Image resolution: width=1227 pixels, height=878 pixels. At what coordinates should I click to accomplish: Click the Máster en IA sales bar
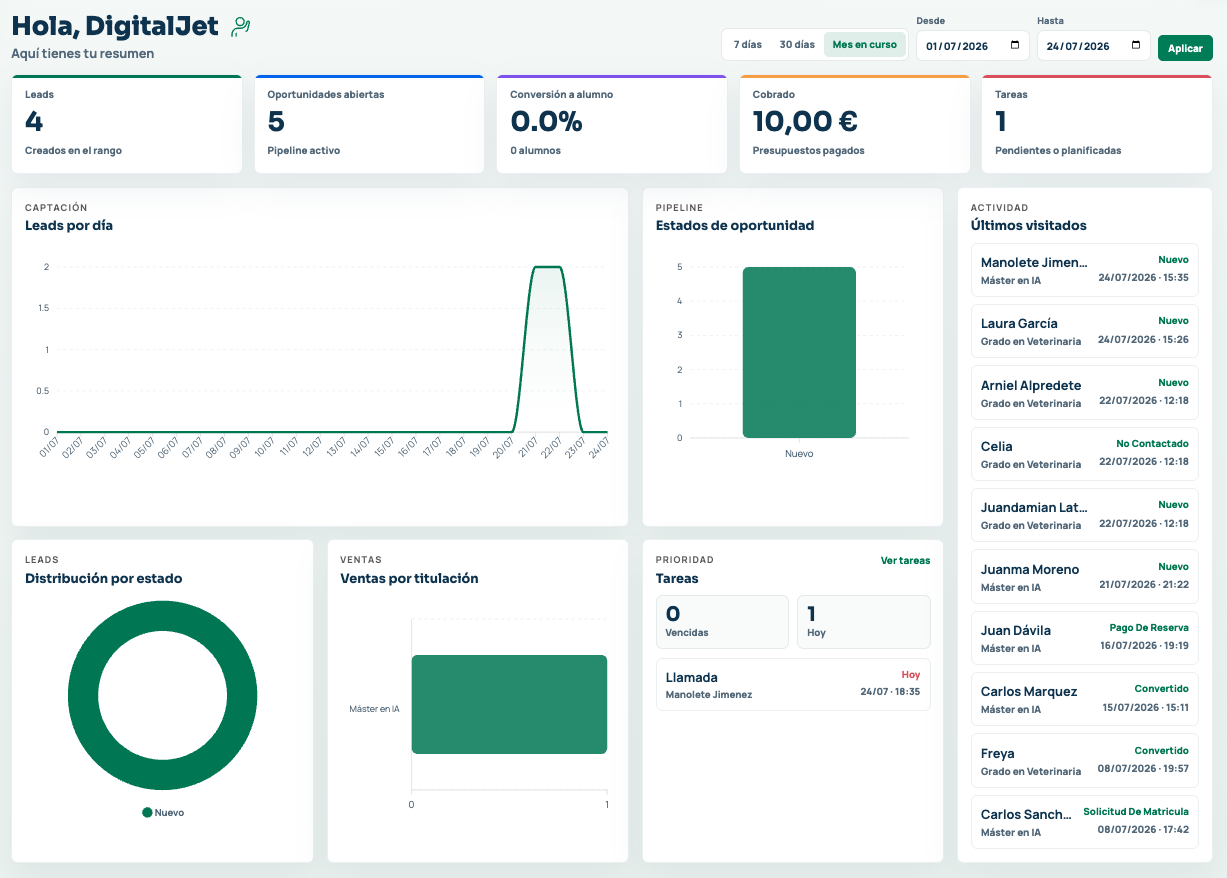(509, 704)
